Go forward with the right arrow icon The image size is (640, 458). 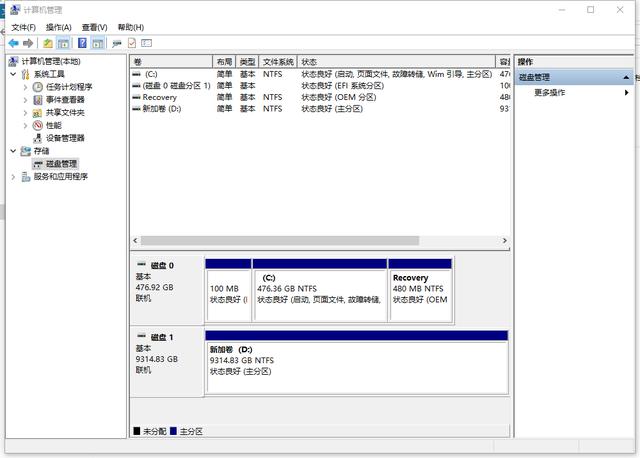click(28, 43)
